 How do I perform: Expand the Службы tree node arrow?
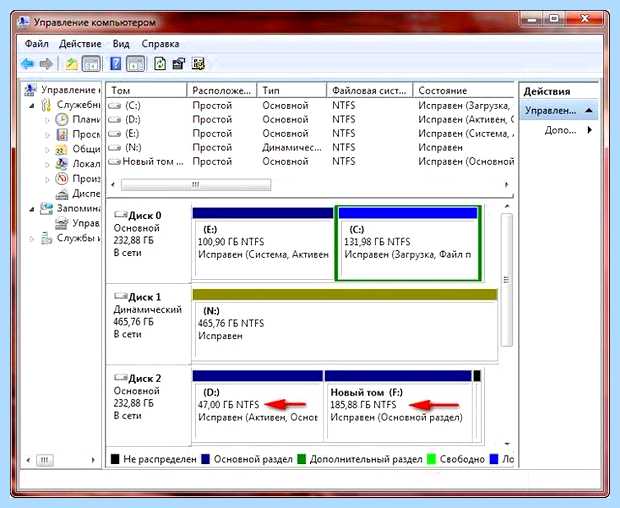(x=32, y=239)
